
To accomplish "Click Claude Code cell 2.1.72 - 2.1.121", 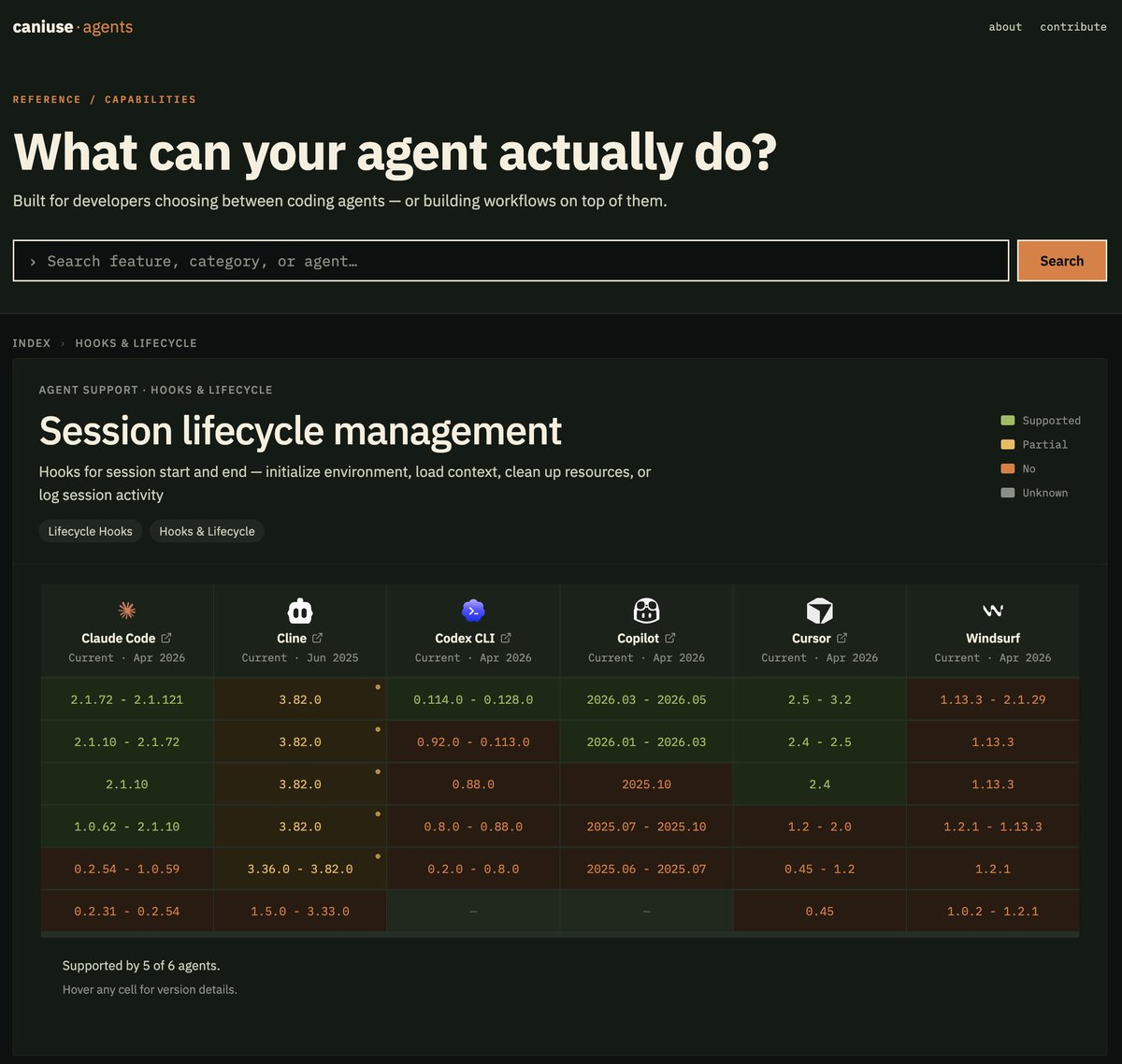I will 127,699.
